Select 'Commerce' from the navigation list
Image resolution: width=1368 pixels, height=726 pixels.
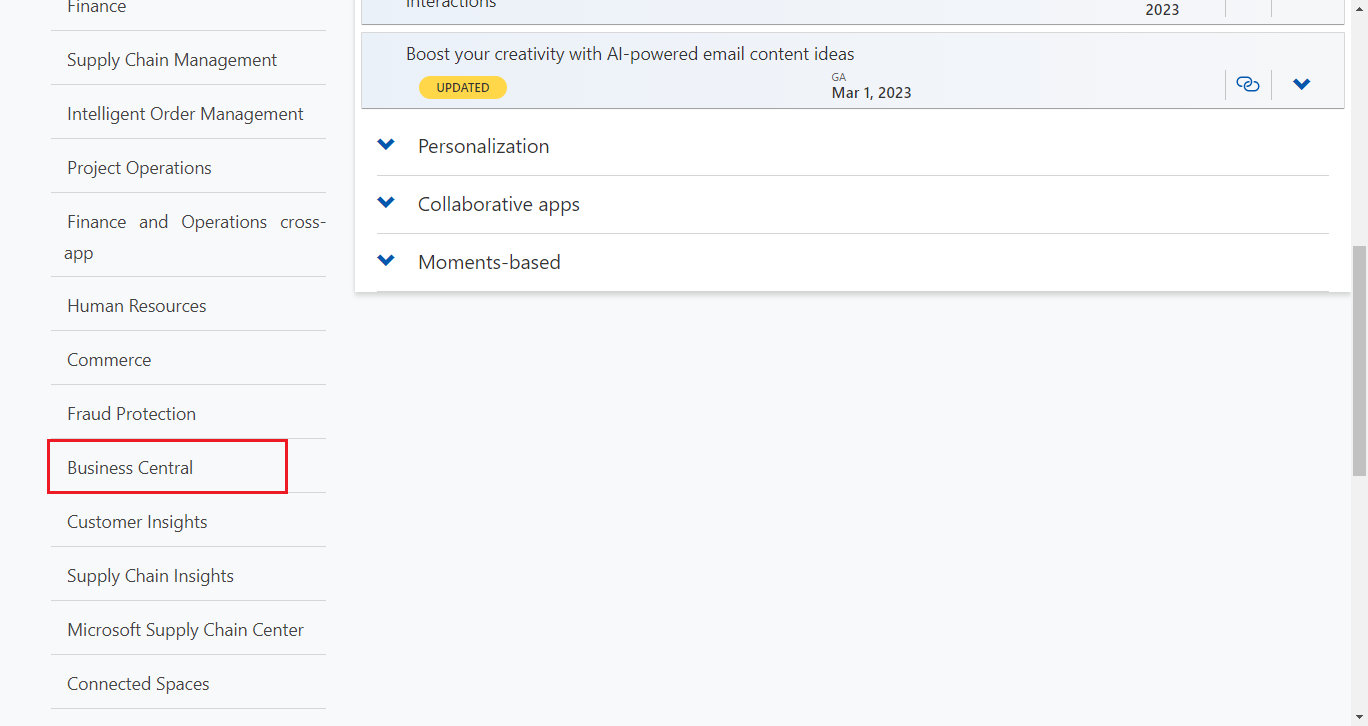click(109, 359)
